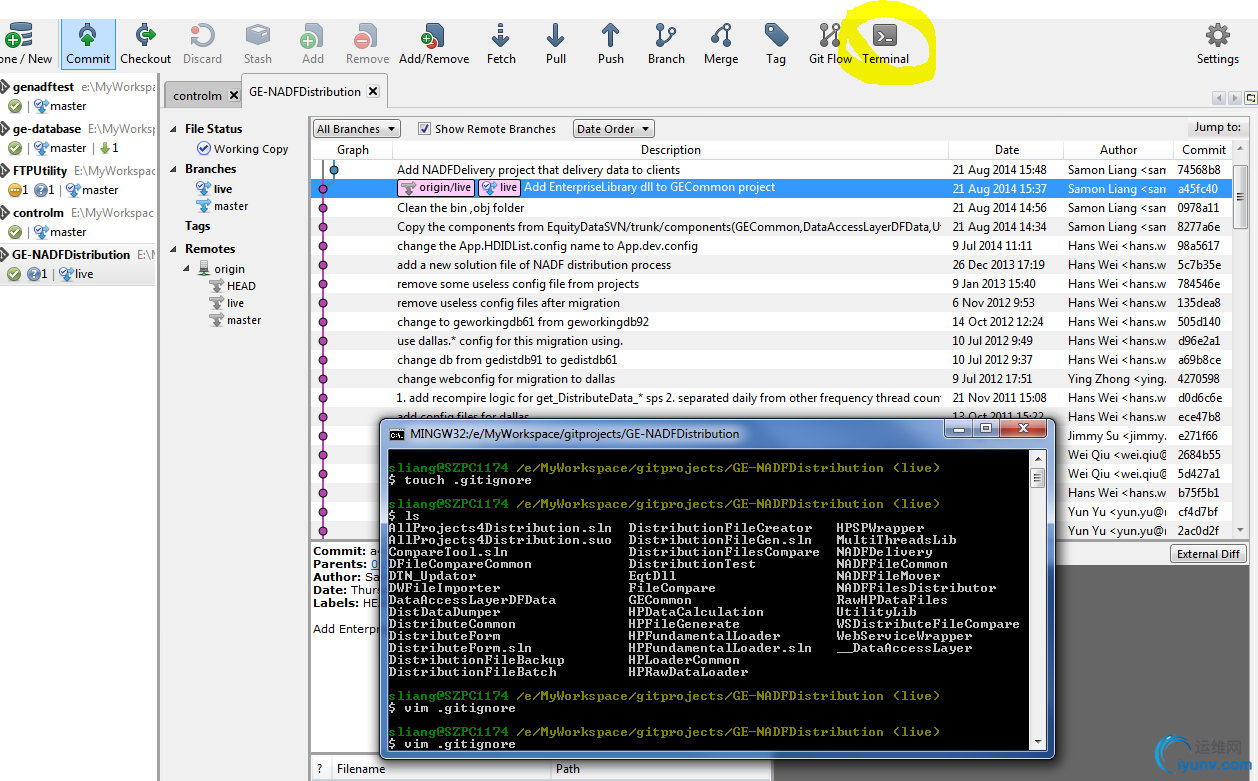This screenshot has width=1258, height=781.
Task: Select the Clean the bin, obj folder commit
Action: [x=460, y=208]
